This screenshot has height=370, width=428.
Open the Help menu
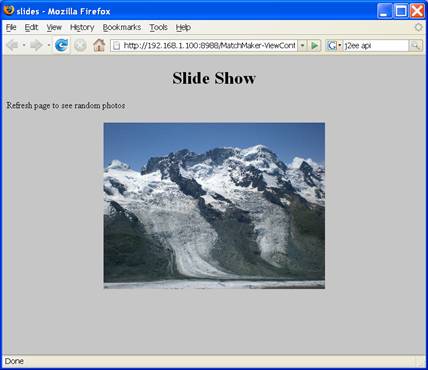(183, 27)
